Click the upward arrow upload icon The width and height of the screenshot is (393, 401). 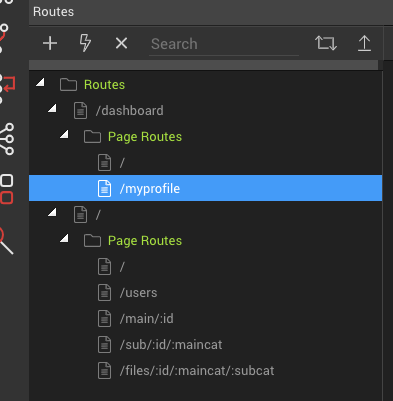tap(364, 43)
